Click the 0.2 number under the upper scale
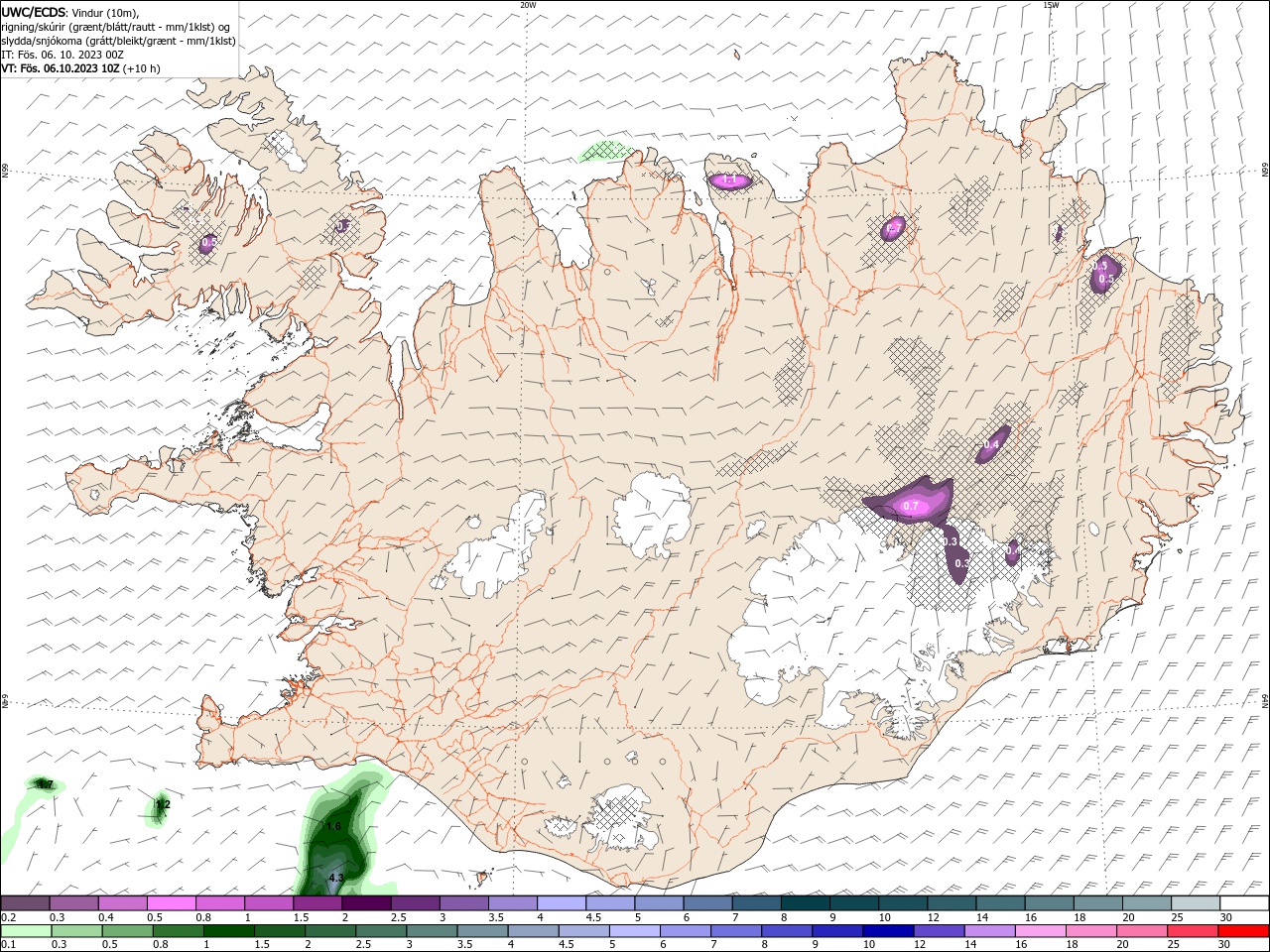The width and height of the screenshot is (1270, 952). 7,917
